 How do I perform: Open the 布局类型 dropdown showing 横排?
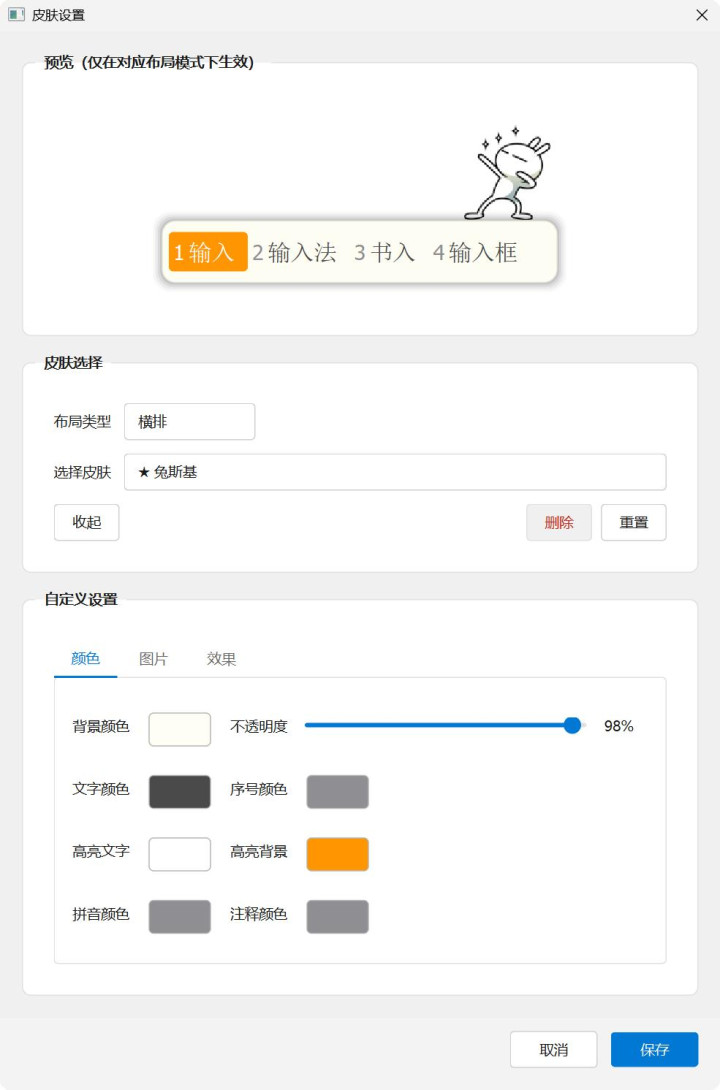(x=189, y=422)
